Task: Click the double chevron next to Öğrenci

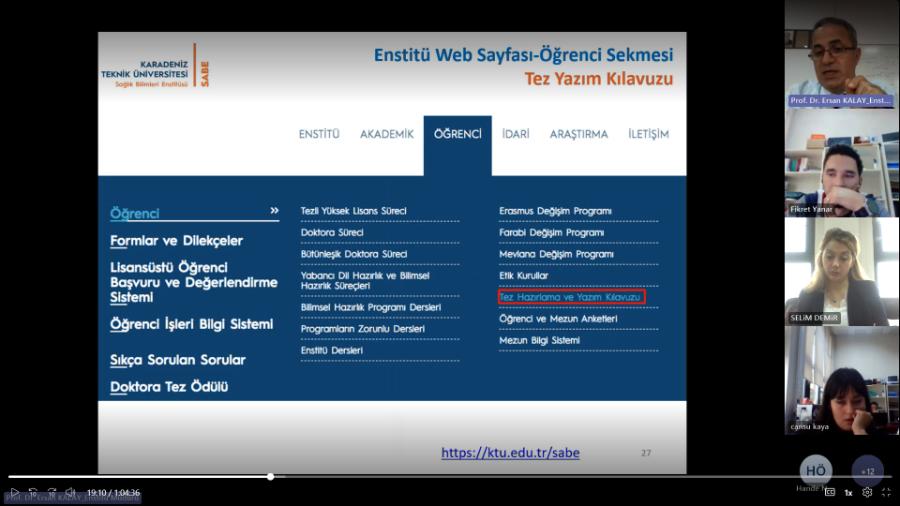Action: (274, 211)
